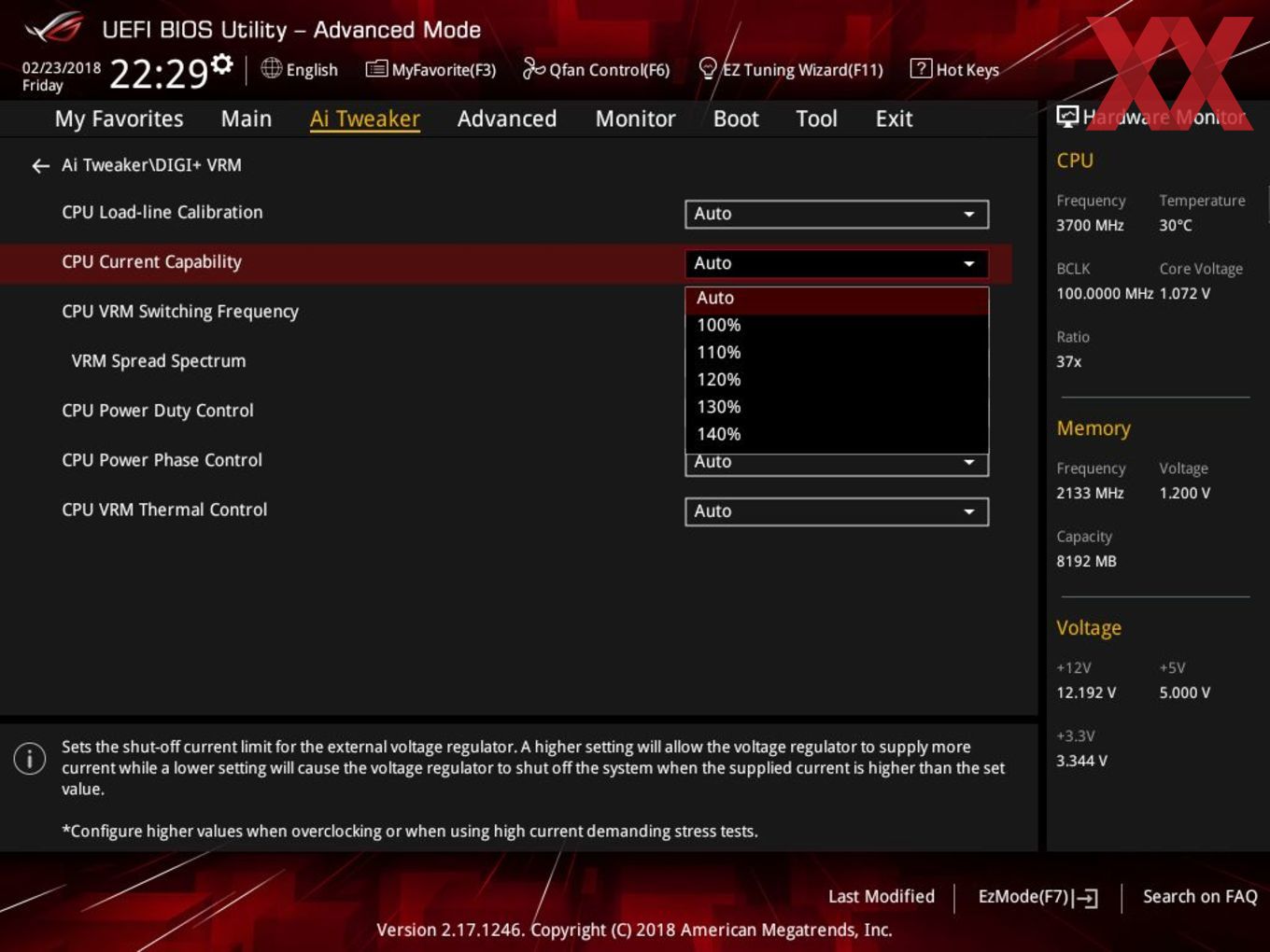Open the Advanced tab

click(507, 119)
